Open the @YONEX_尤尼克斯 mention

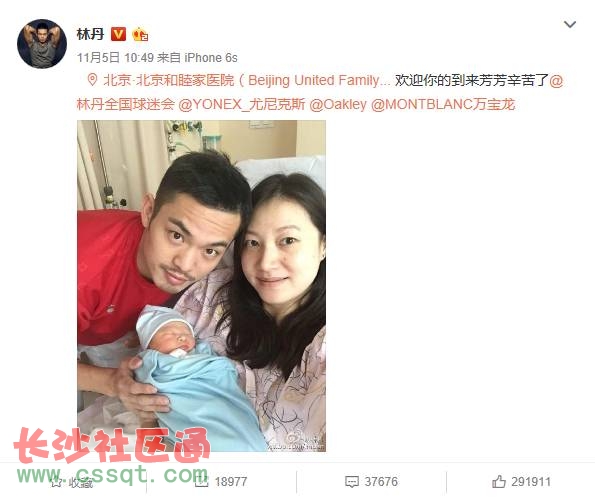[x=242, y=104]
